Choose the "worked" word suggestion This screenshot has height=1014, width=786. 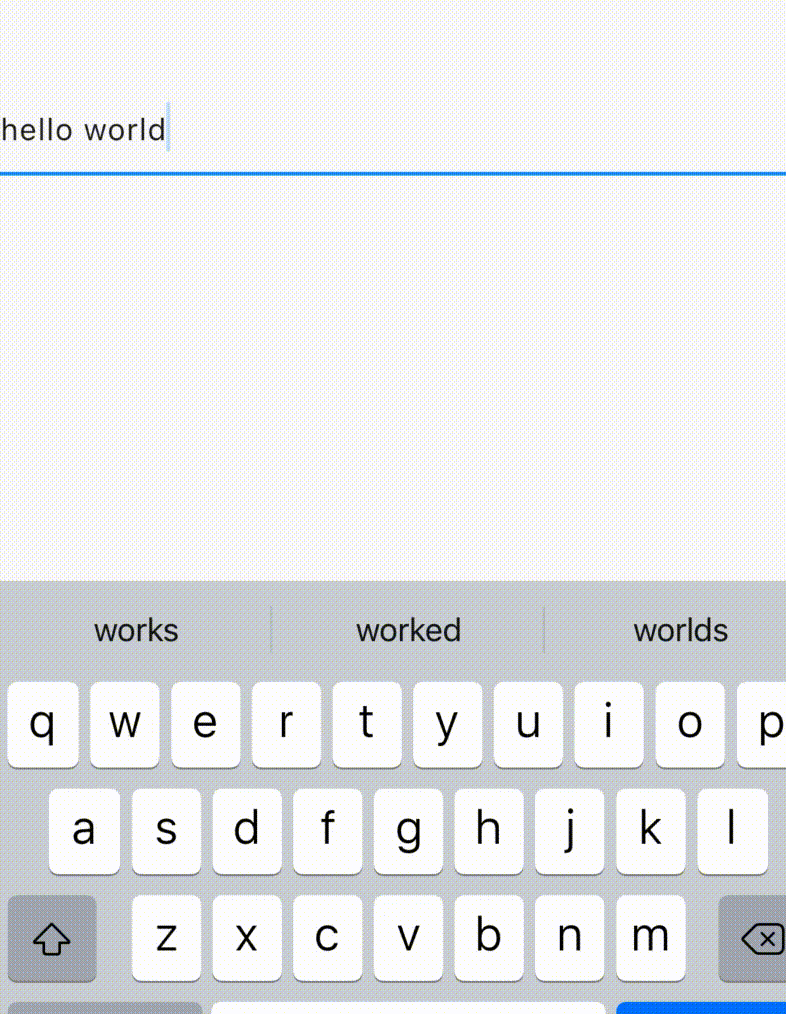click(408, 630)
